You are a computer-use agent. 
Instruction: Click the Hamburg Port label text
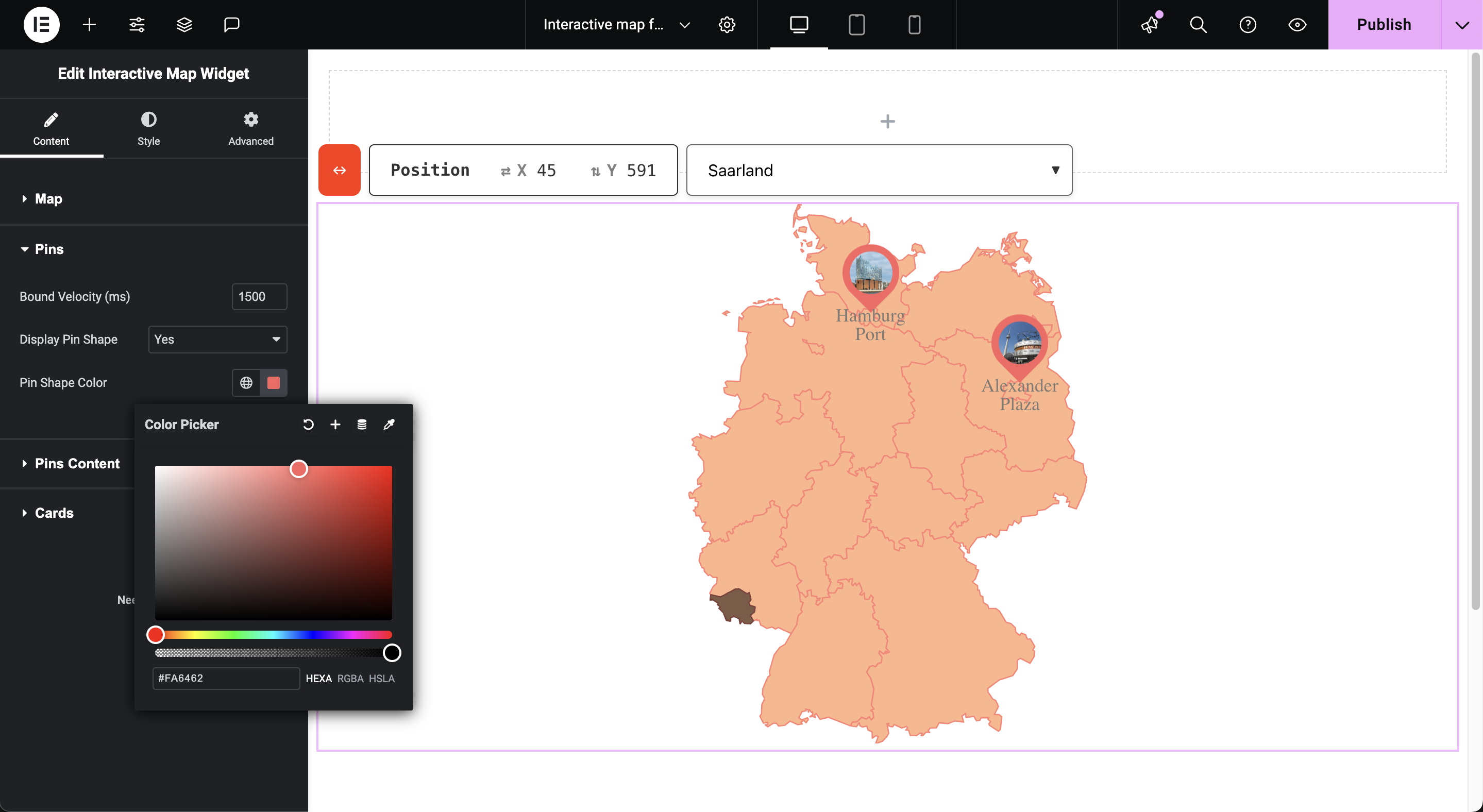point(870,325)
